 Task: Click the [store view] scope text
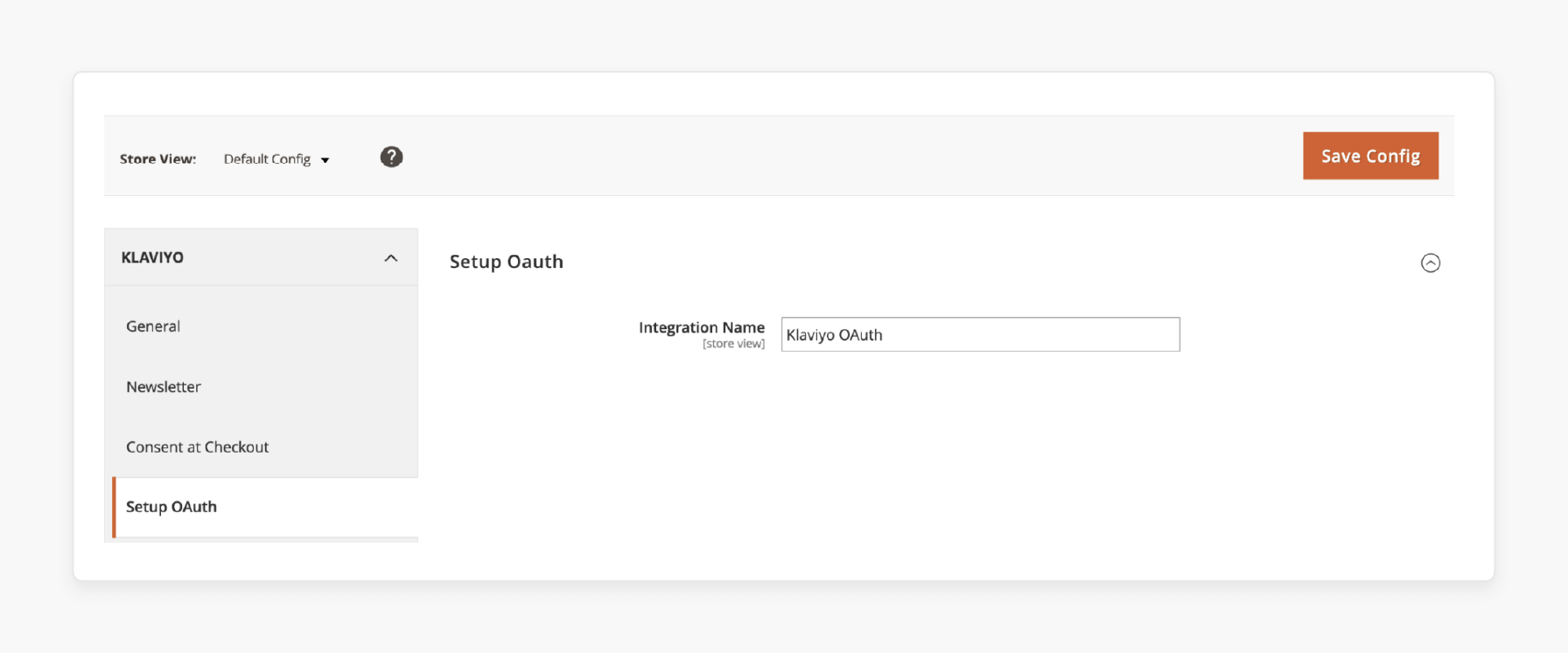[733, 344]
